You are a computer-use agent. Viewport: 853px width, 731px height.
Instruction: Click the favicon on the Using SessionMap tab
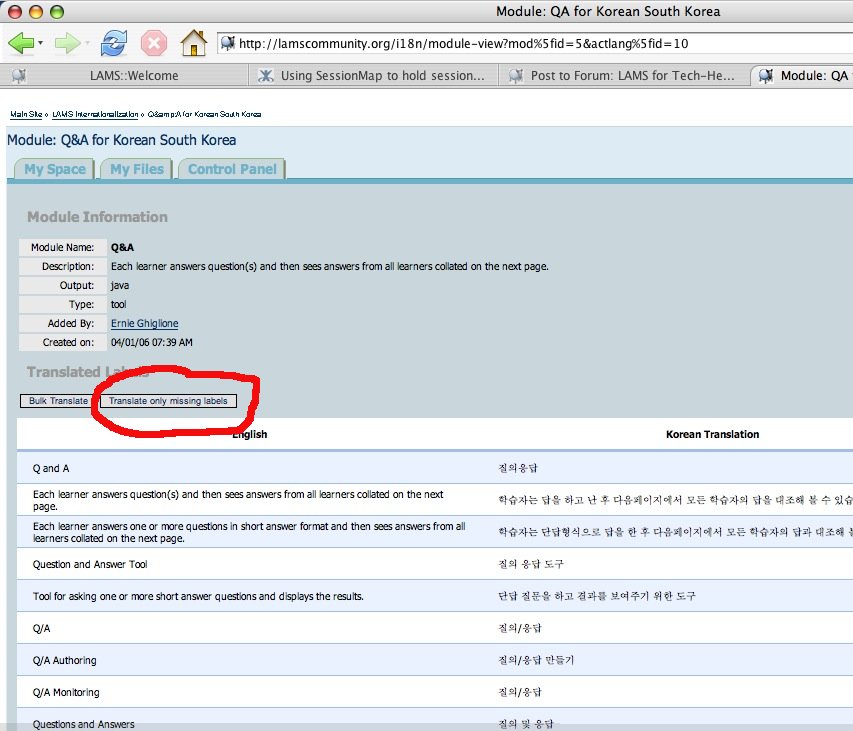(x=265, y=75)
